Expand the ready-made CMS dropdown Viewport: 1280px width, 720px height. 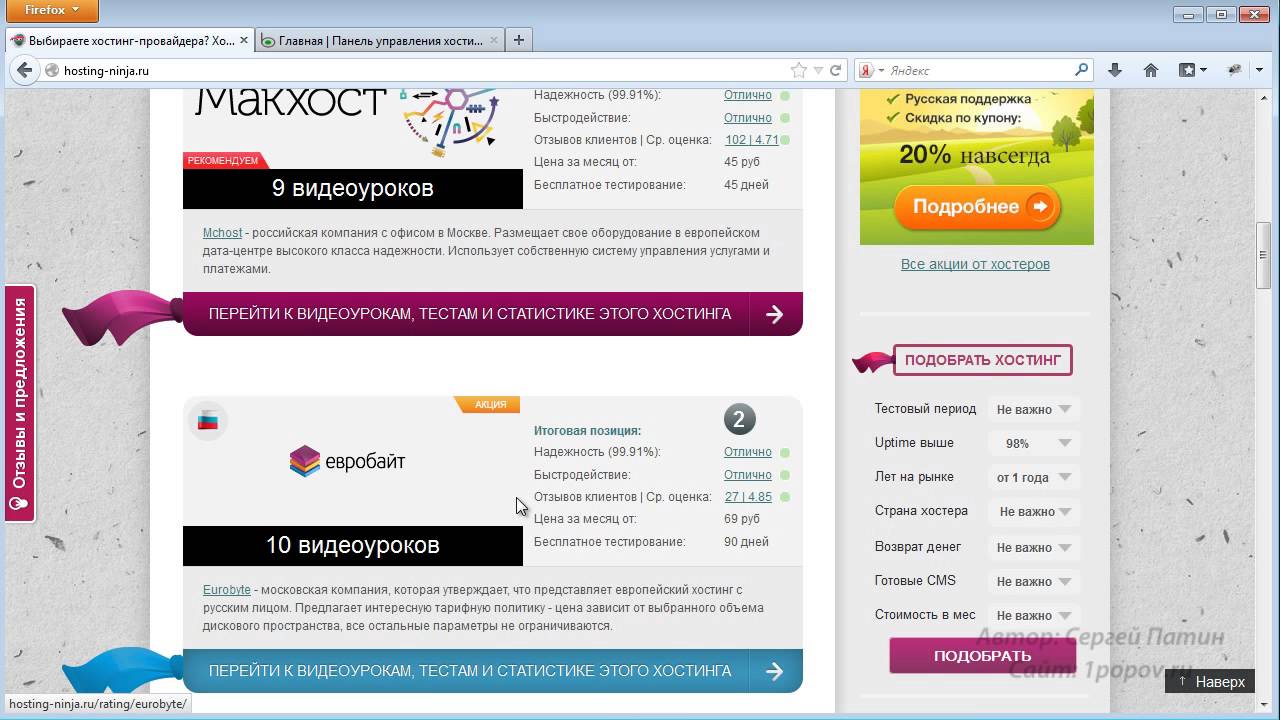click(1033, 581)
